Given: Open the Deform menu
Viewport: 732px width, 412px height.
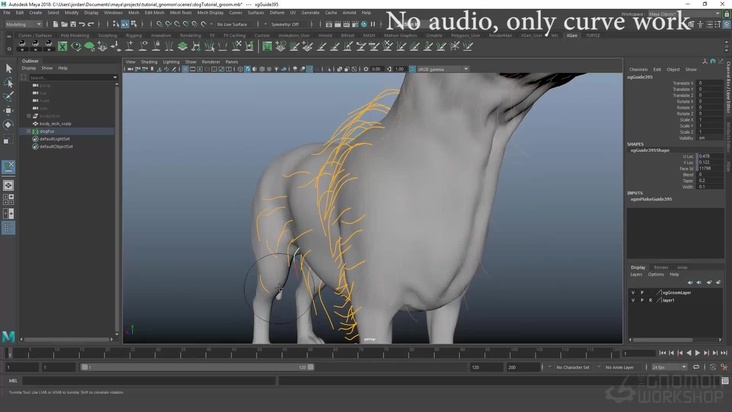Looking at the screenshot, I should 277,13.
